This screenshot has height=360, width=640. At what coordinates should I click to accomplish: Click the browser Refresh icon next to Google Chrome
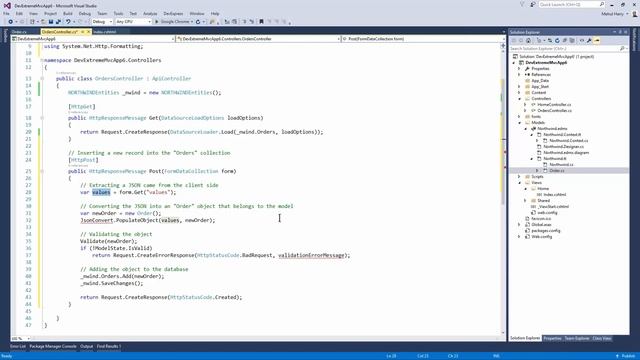198,22
